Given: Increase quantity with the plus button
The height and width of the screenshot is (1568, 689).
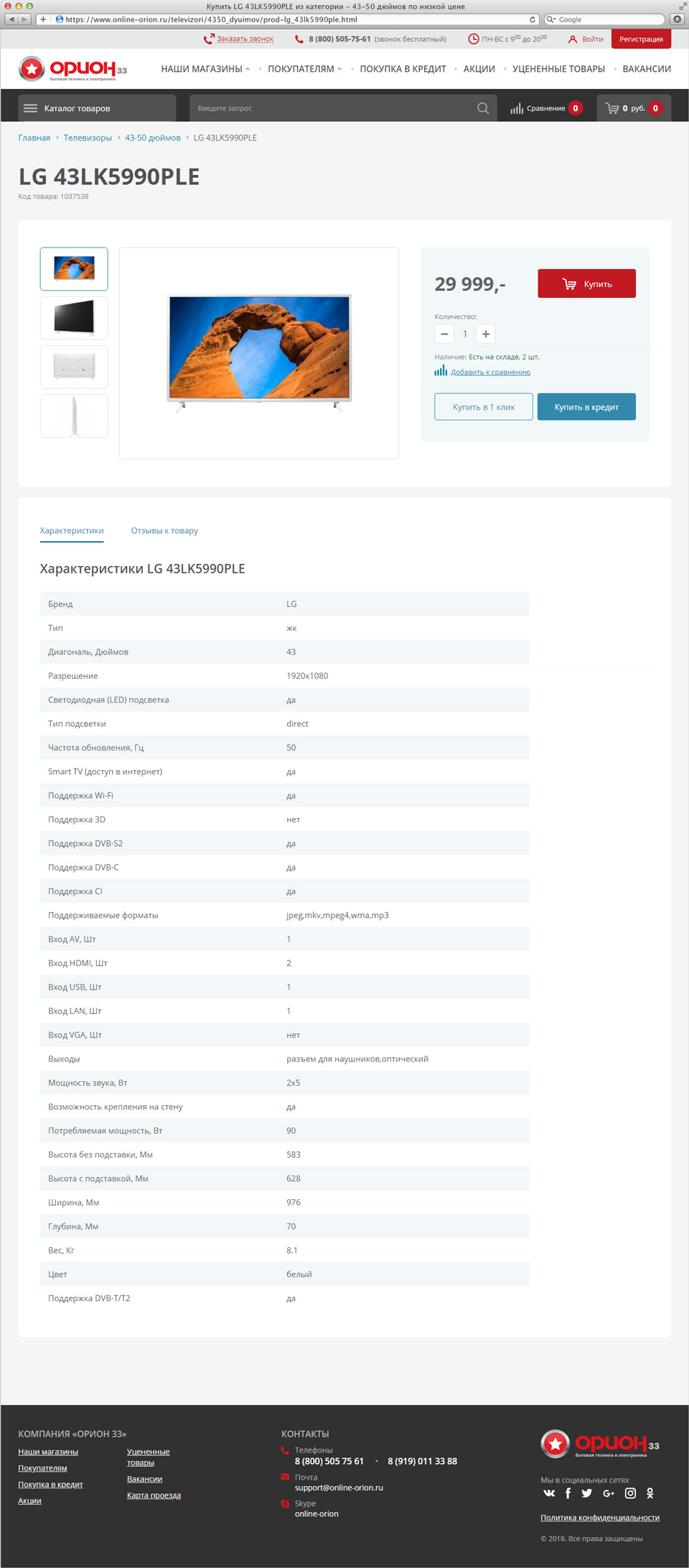Looking at the screenshot, I should (486, 334).
